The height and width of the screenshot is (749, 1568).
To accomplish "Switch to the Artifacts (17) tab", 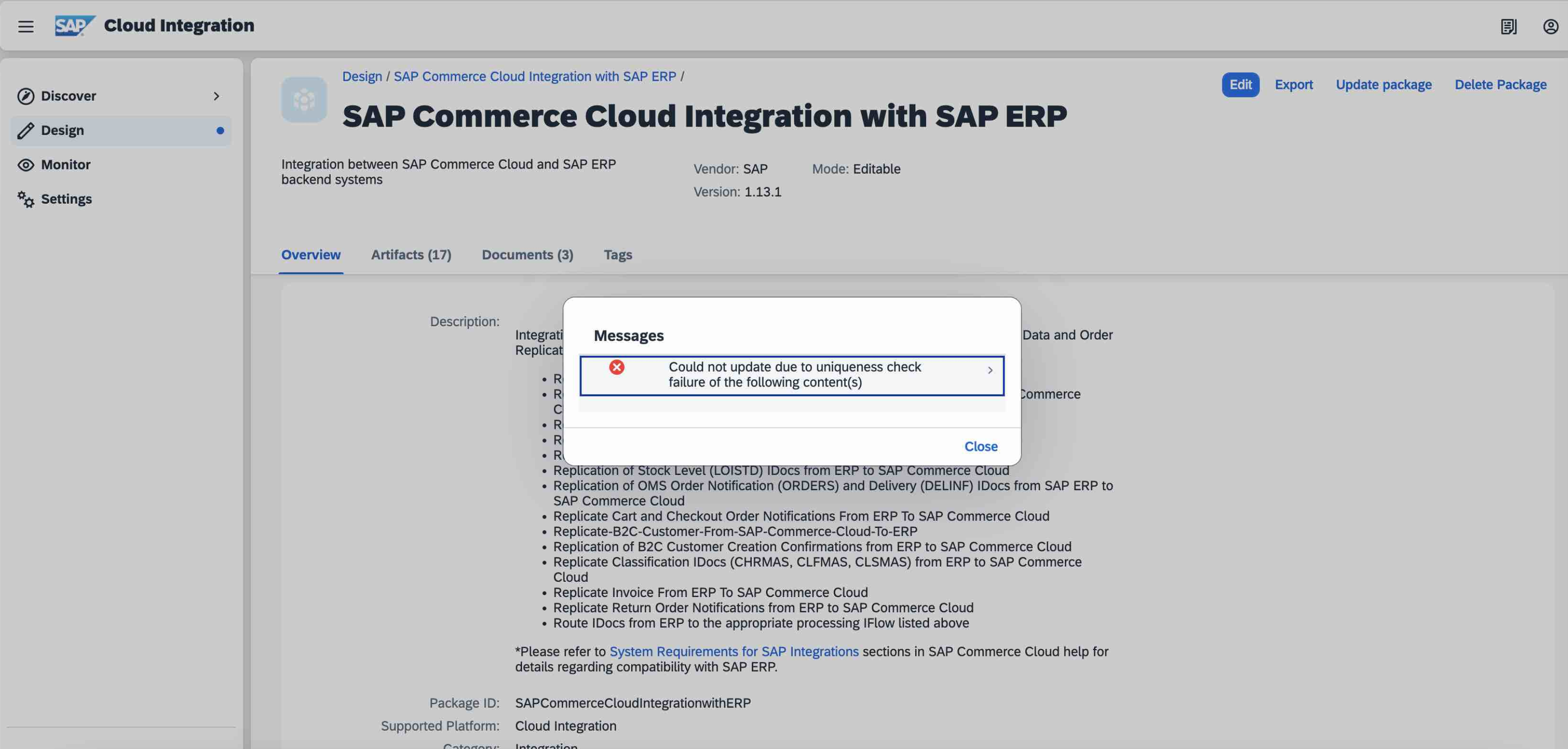I will tap(411, 255).
